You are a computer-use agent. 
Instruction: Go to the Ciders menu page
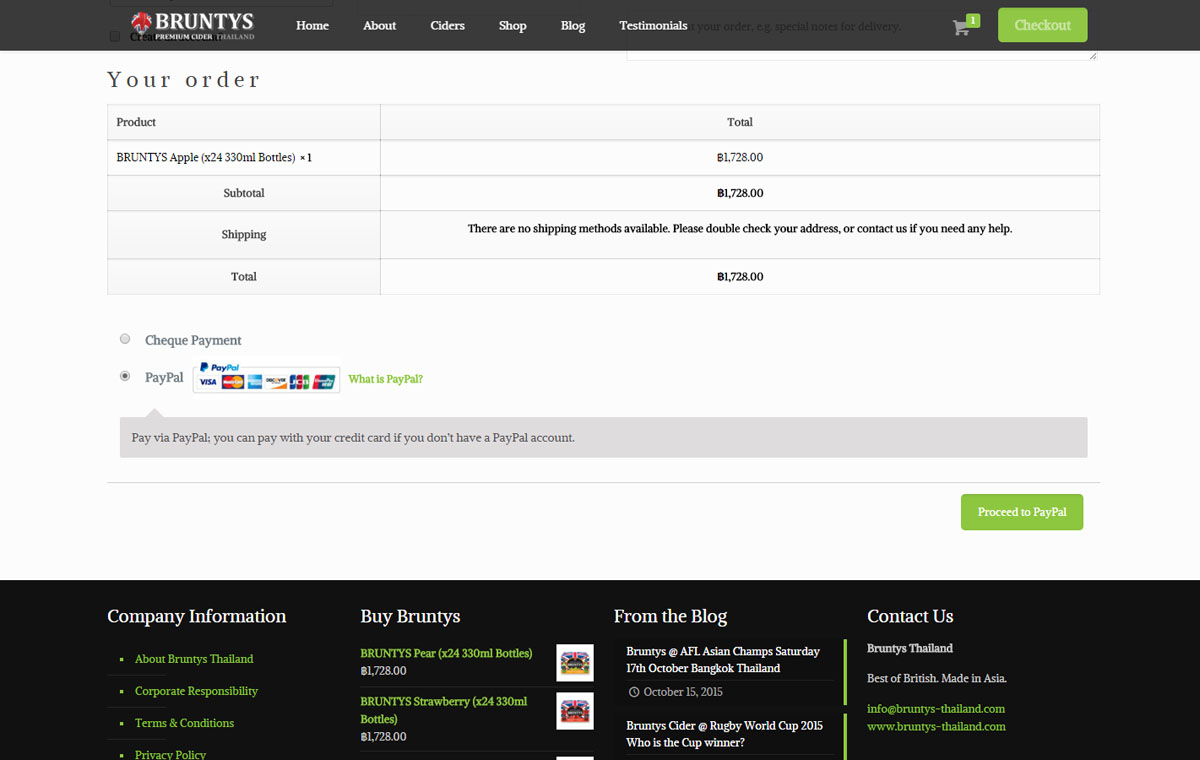[447, 25]
